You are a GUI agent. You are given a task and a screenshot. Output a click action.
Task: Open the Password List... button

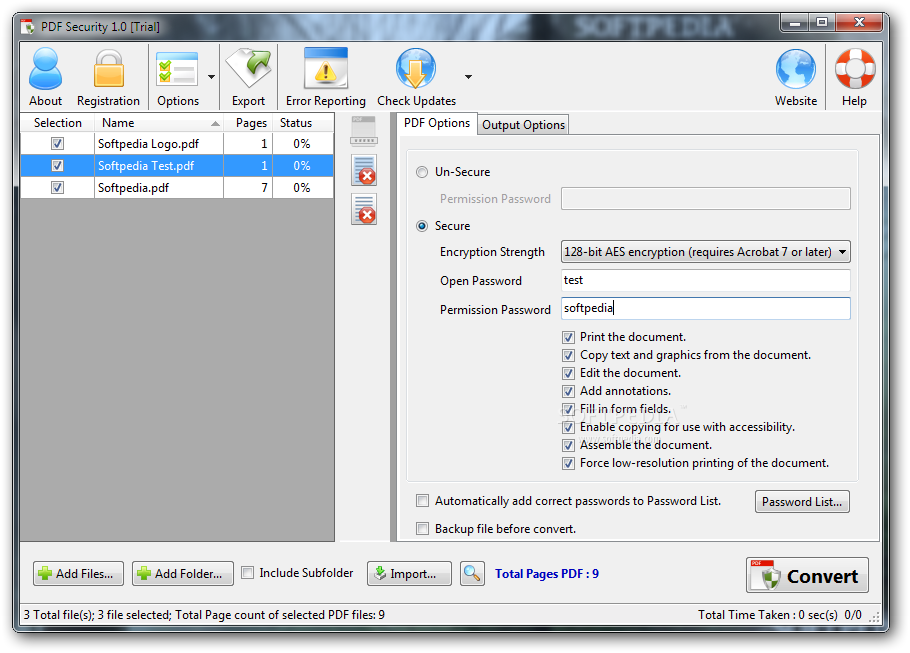(802, 502)
